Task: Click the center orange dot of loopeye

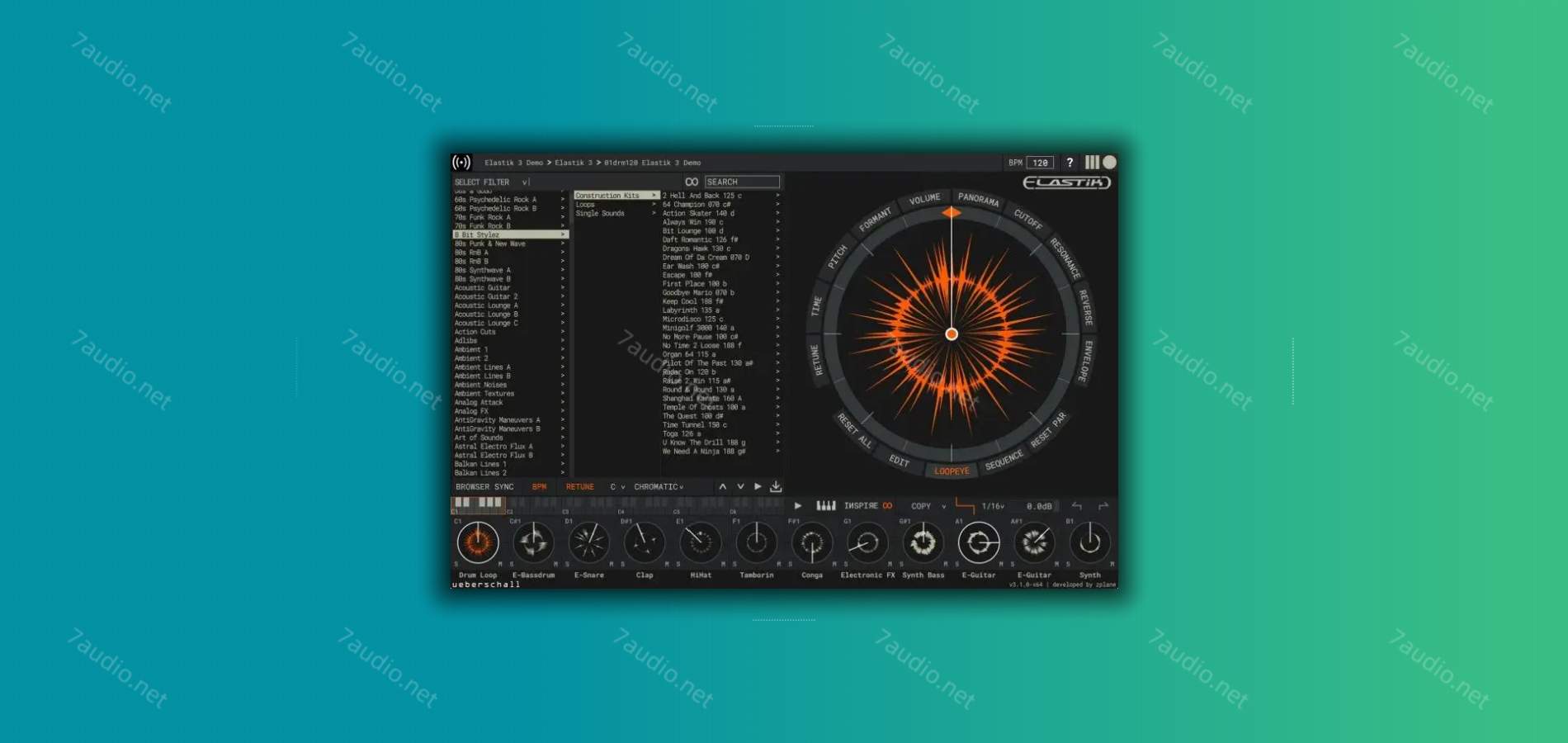Action: click(952, 334)
